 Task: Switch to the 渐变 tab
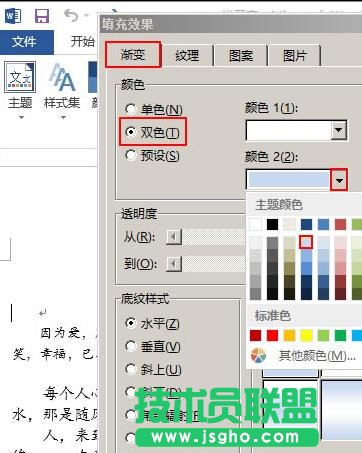click(133, 55)
